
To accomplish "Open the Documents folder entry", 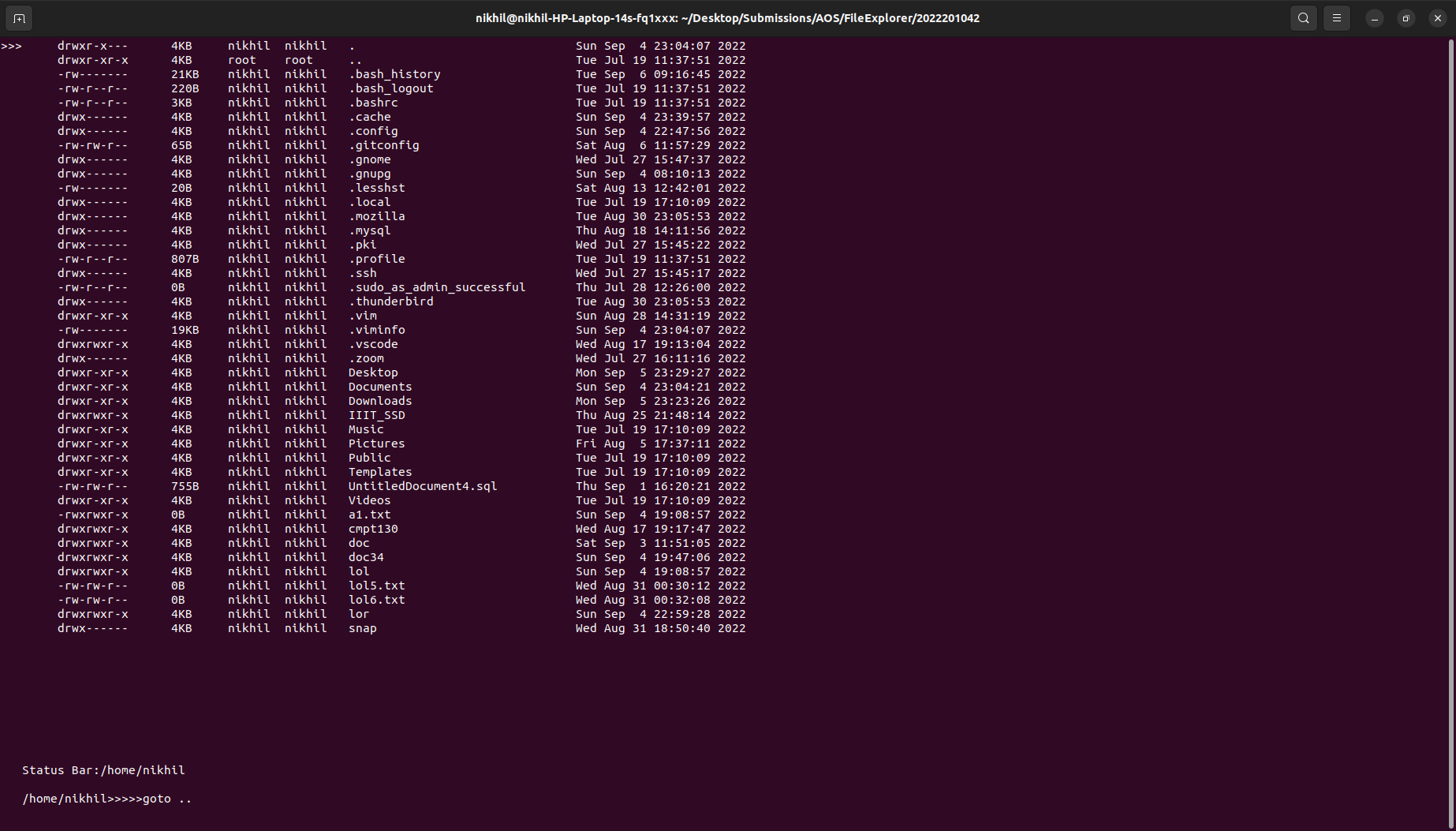I will (379, 386).
